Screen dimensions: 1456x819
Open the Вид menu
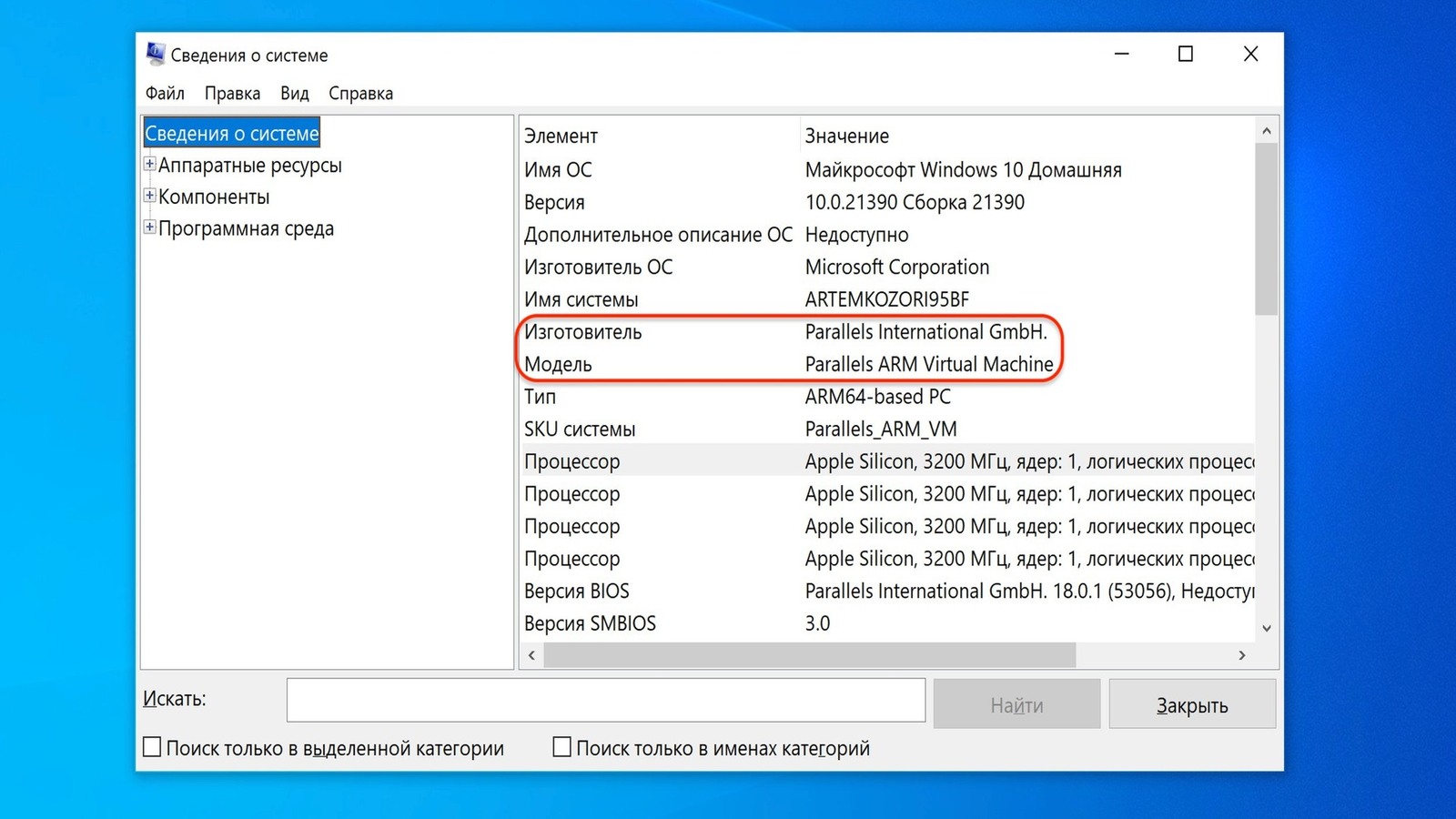point(294,93)
